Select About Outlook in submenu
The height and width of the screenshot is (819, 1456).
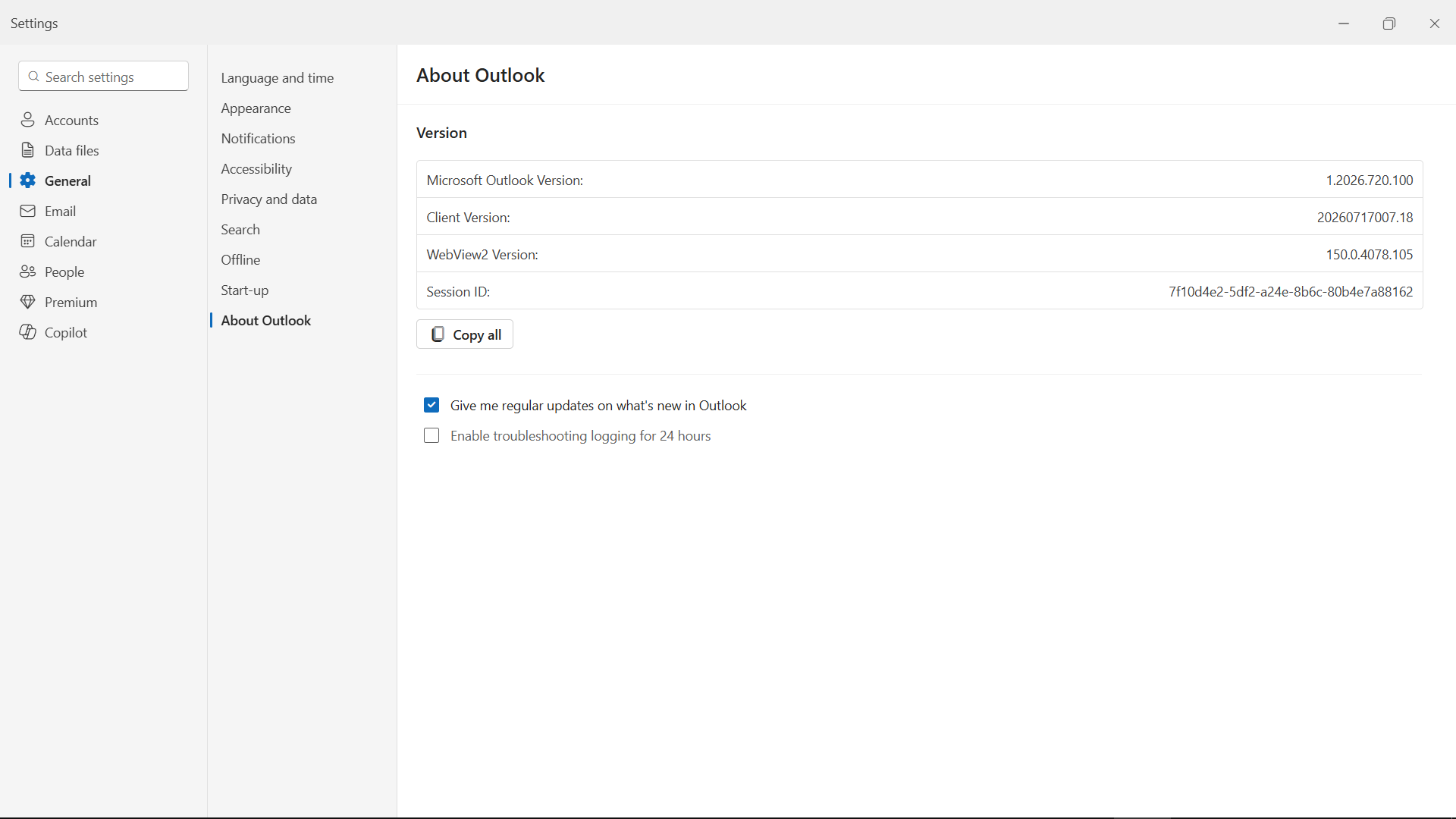pyautogui.click(x=266, y=320)
